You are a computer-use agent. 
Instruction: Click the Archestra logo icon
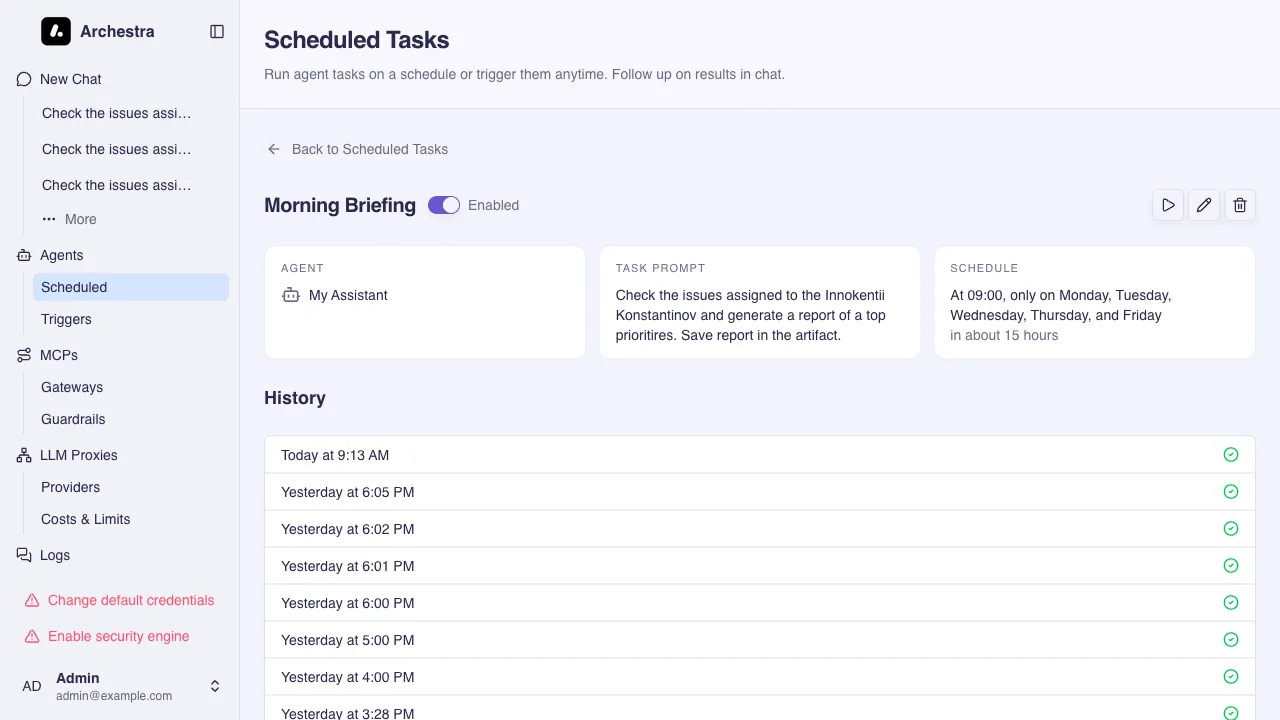click(x=56, y=32)
